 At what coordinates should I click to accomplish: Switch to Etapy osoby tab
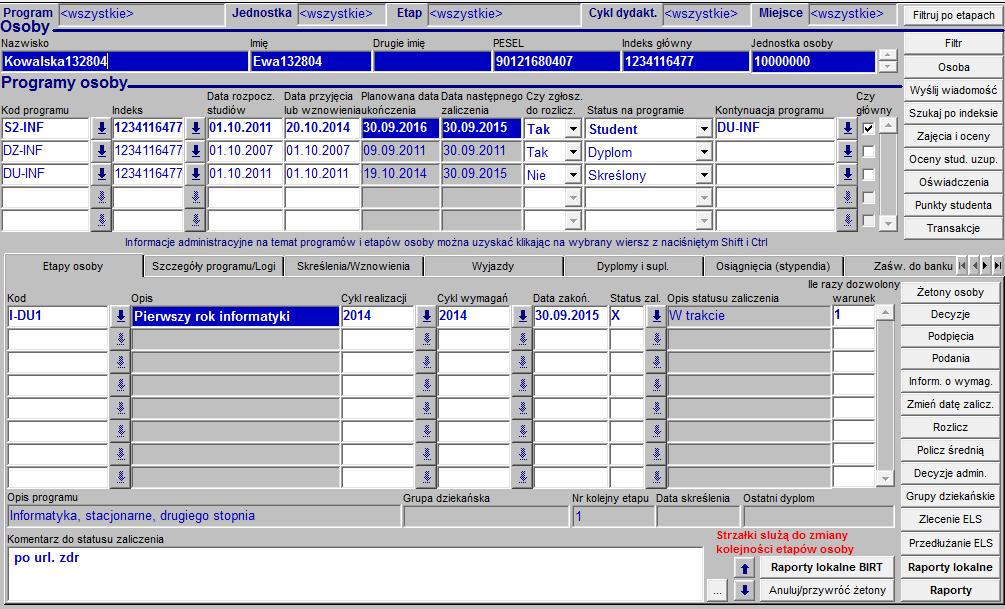73,266
